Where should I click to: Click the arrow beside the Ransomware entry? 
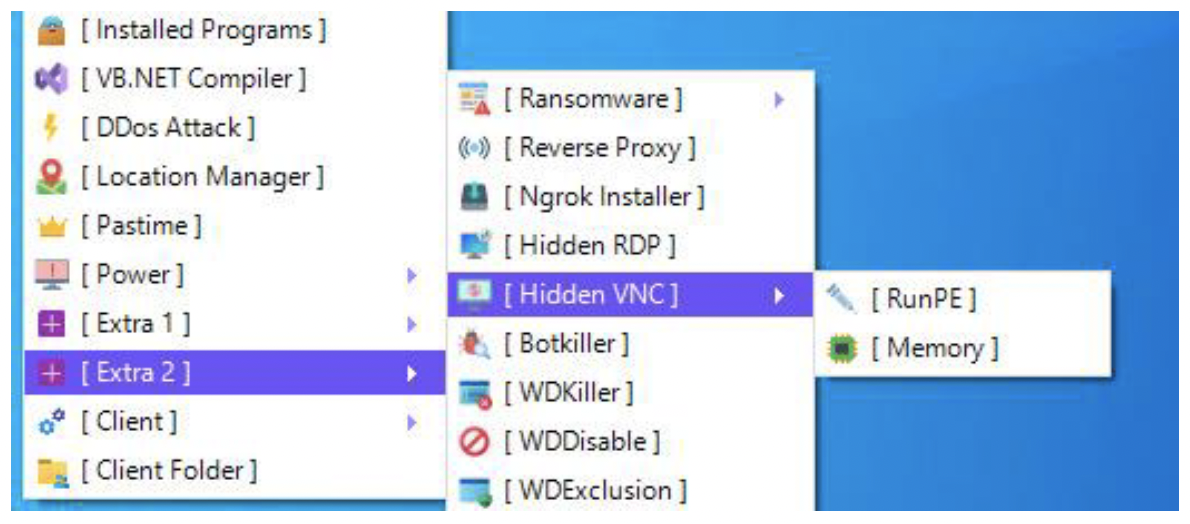[x=779, y=99]
